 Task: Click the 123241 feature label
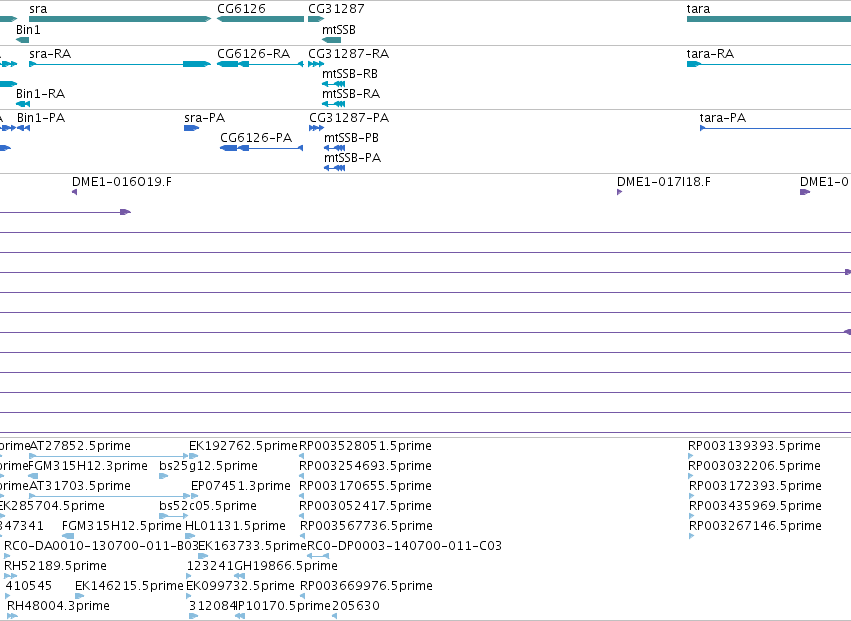[210, 566]
